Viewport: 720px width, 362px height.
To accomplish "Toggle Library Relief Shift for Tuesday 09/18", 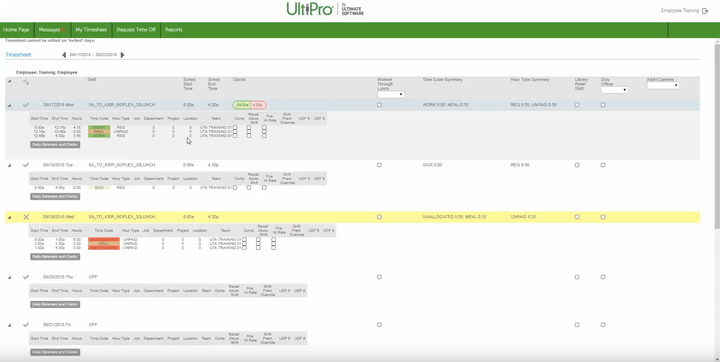I will point(577,165).
